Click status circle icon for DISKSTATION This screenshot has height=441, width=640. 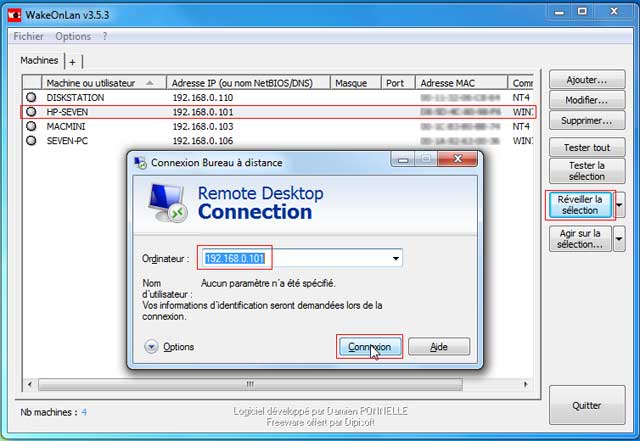[31, 97]
